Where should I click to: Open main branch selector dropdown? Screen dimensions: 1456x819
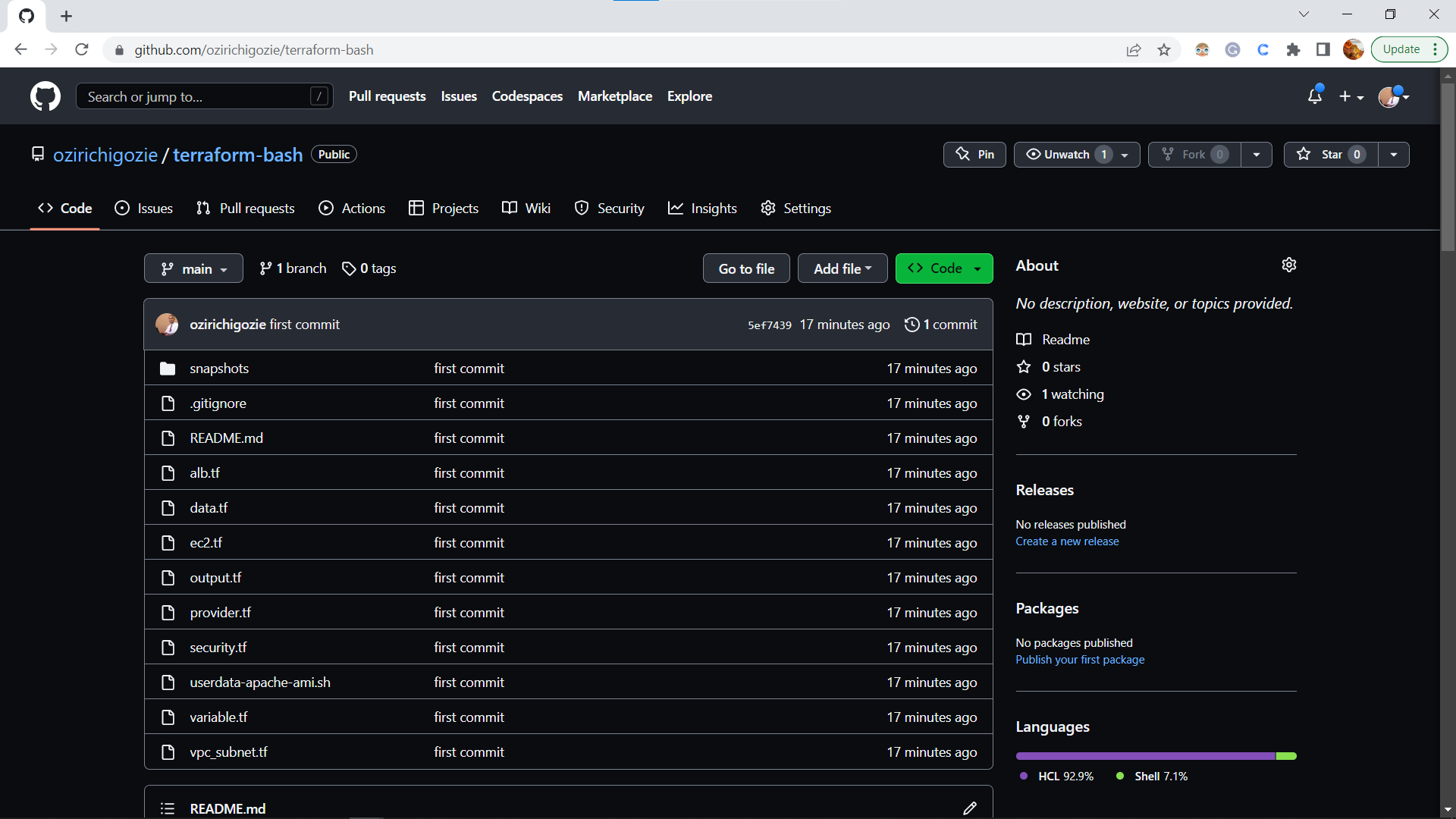[x=193, y=268]
